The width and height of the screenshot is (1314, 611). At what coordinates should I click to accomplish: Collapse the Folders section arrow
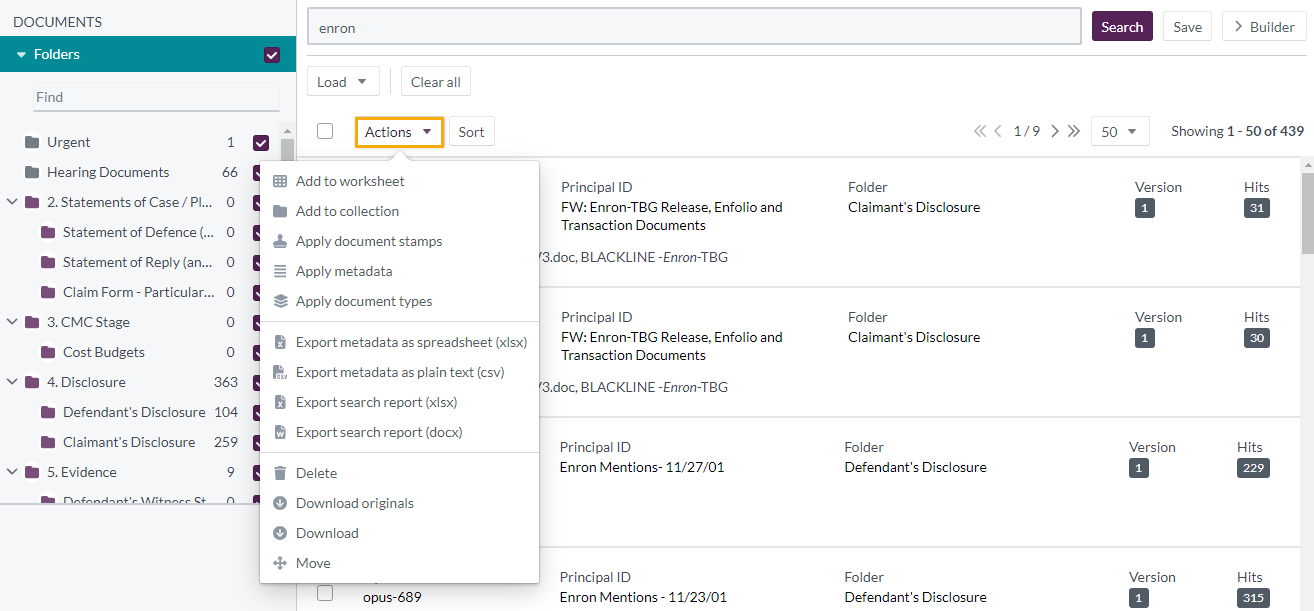pos(21,55)
